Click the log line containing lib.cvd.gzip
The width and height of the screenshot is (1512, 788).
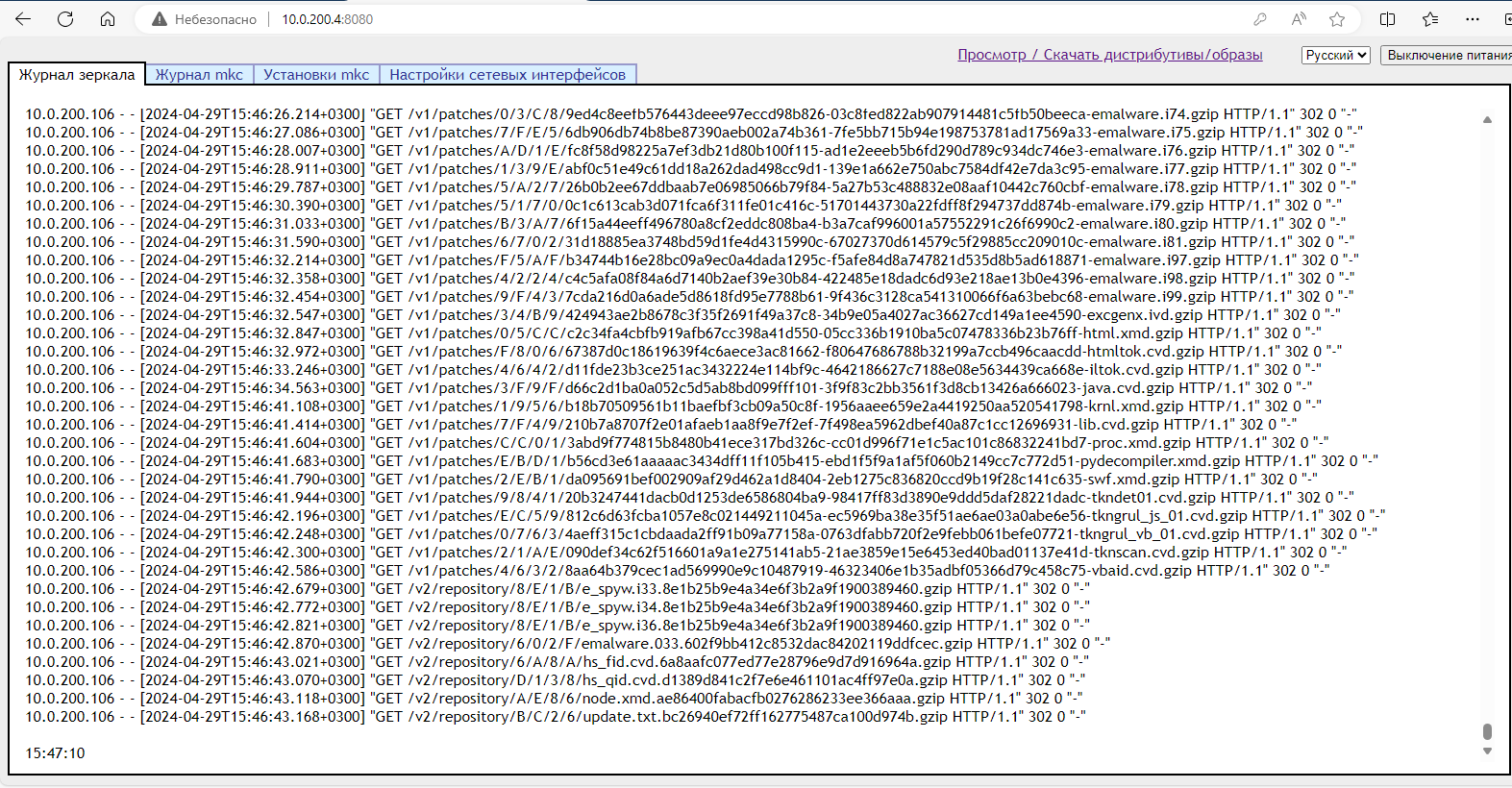[660, 425]
